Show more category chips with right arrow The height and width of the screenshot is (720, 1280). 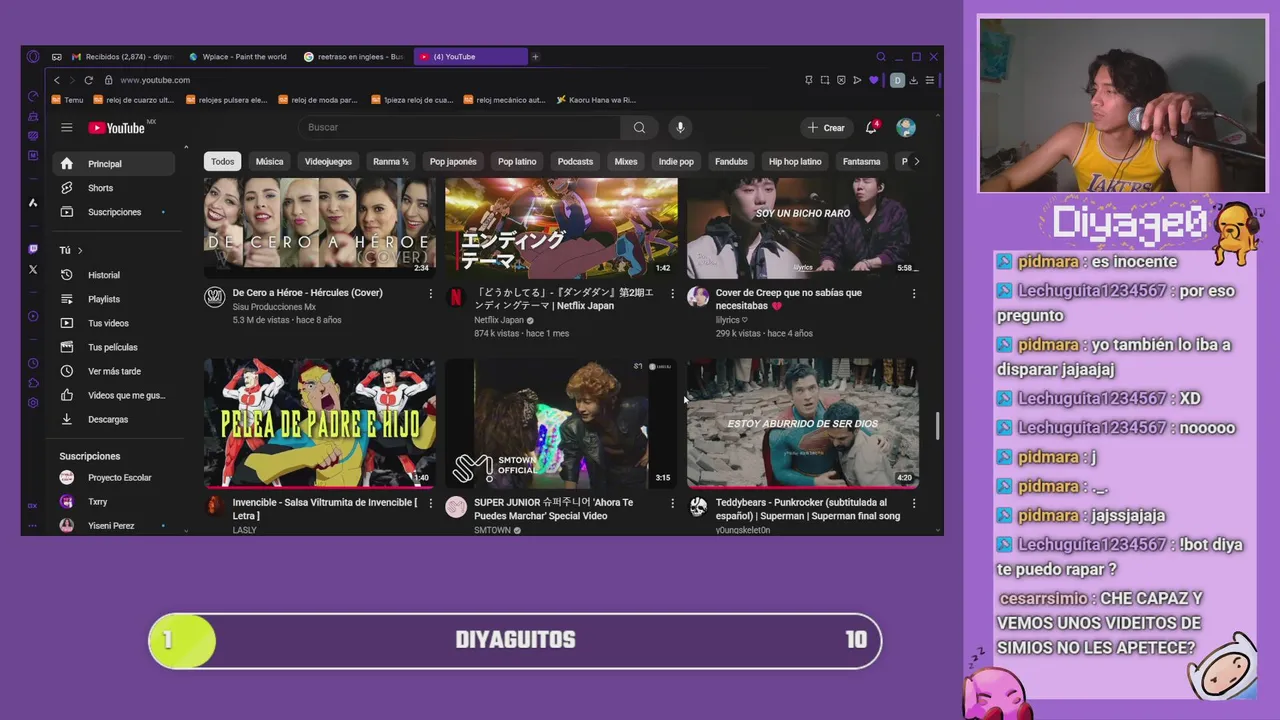916,161
